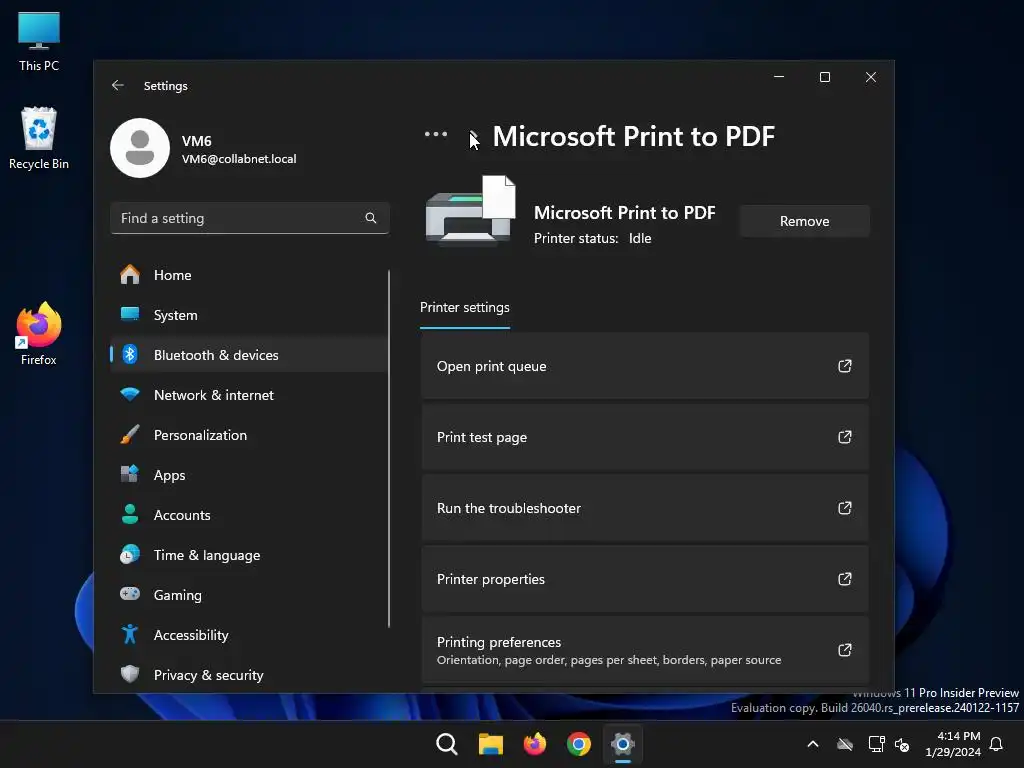This screenshot has height=768, width=1024.
Task: Open Personalization settings
Action: tap(248, 435)
